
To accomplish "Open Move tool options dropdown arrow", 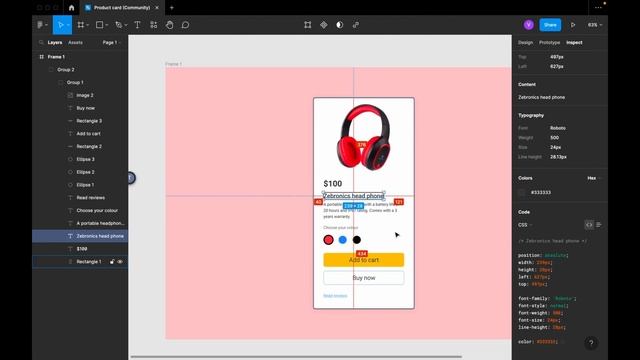I will [68, 25].
